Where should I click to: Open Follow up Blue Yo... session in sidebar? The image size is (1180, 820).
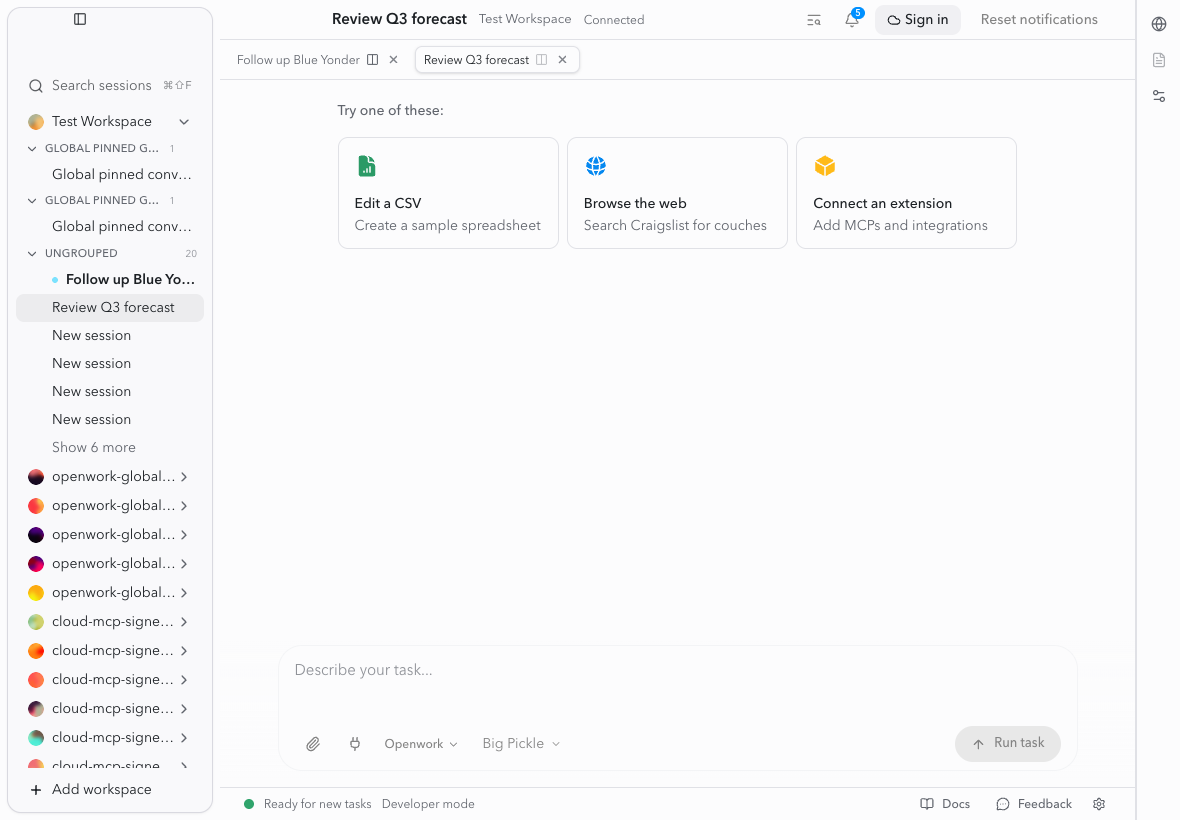[x=110, y=280]
